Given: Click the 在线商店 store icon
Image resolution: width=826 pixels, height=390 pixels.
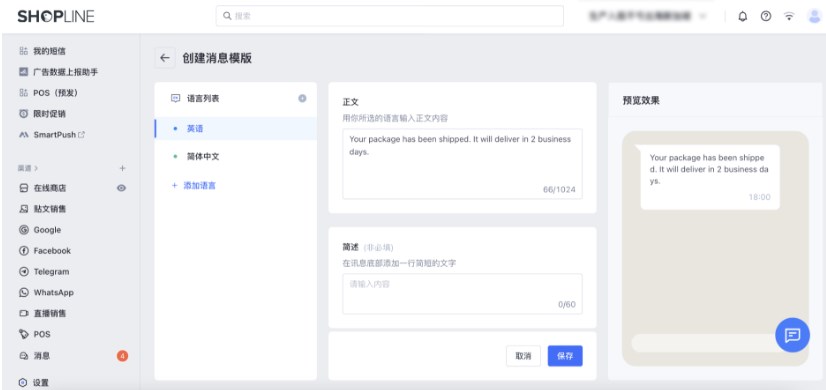Looking at the screenshot, I should click(23, 188).
